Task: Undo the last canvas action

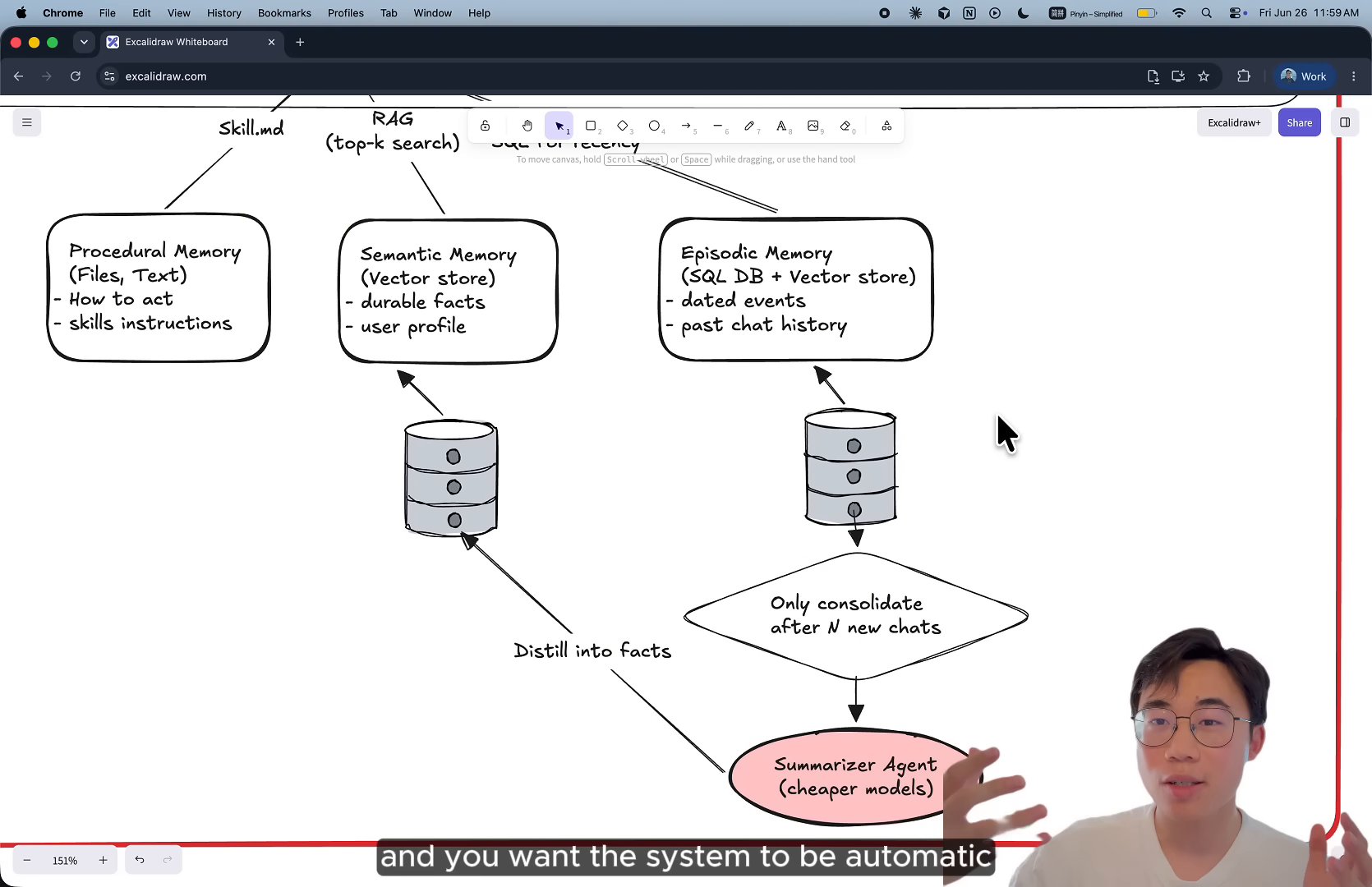Action: click(140, 860)
